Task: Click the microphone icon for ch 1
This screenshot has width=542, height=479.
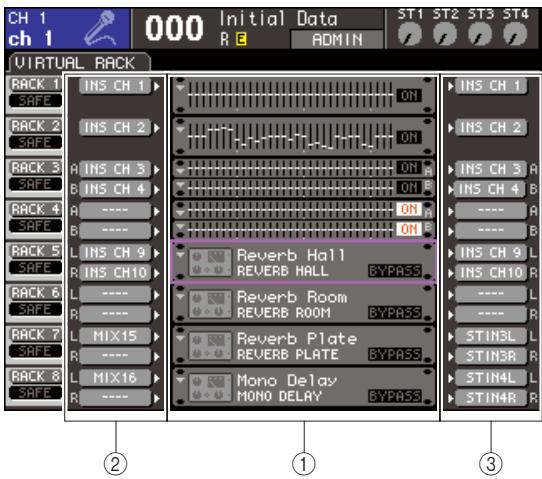Action: click(x=100, y=28)
